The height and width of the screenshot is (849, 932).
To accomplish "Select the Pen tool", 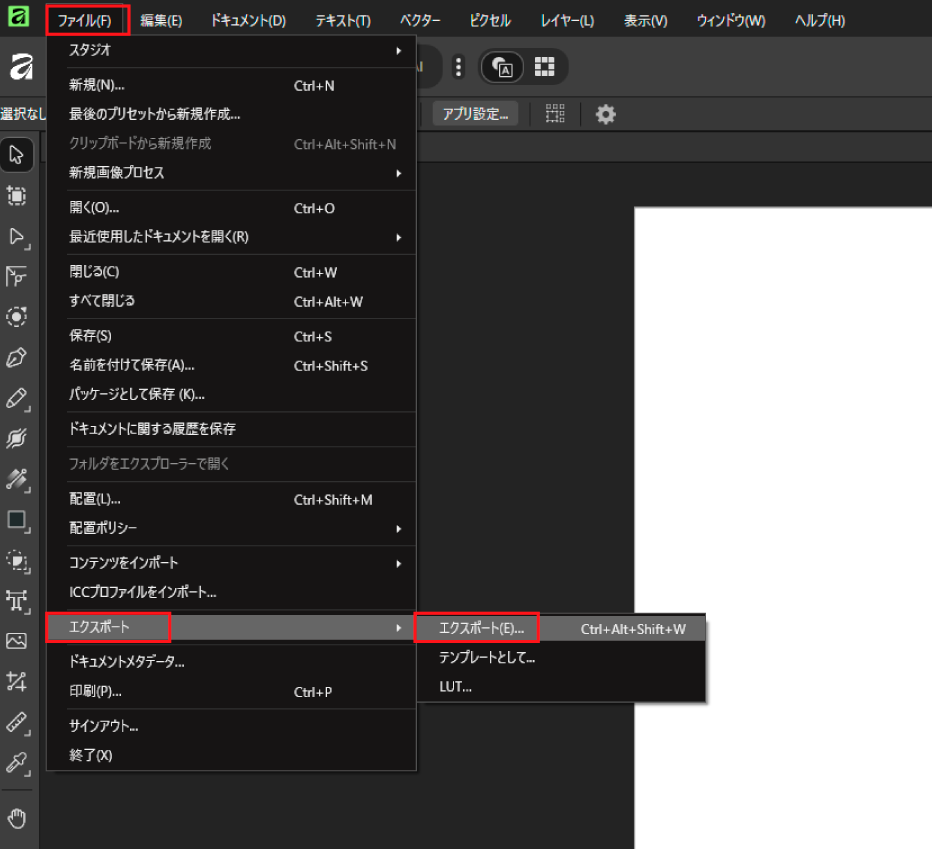I will (17, 357).
